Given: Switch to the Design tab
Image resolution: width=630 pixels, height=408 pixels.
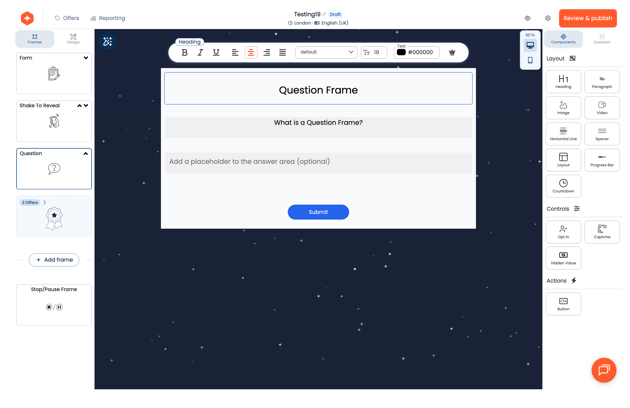Looking at the screenshot, I should tap(73, 39).
